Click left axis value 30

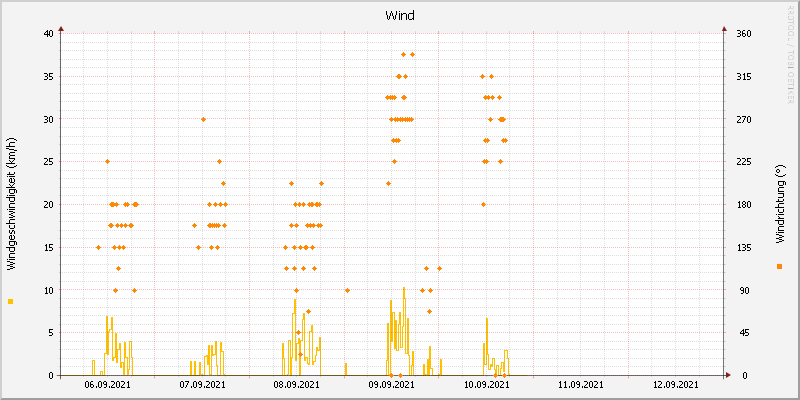[48, 119]
